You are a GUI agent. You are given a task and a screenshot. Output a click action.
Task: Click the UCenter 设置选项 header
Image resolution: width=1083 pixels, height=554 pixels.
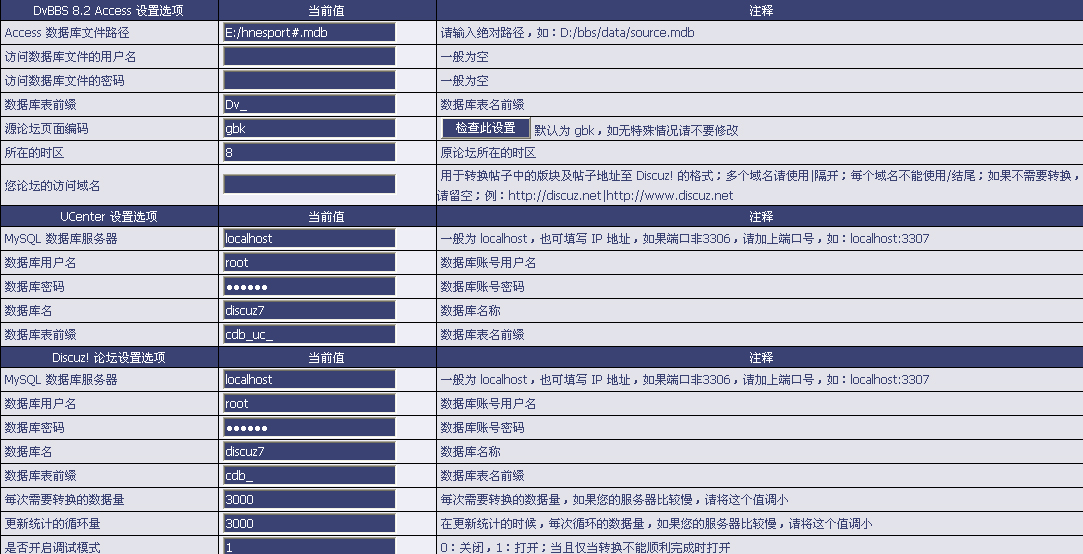(108, 216)
